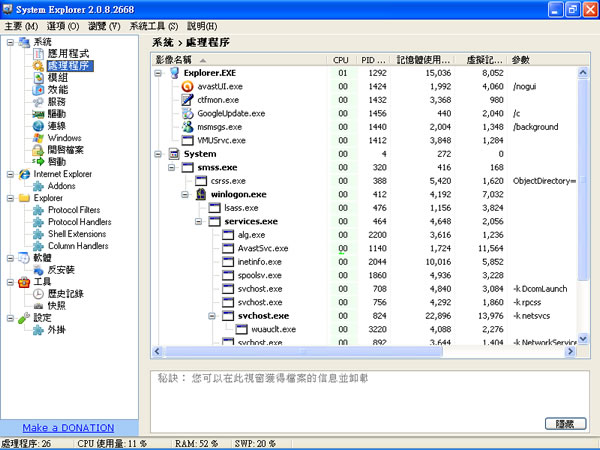The height and width of the screenshot is (450, 600).
Task: Click the ctfmon.exe pen icon
Action: point(187,100)
